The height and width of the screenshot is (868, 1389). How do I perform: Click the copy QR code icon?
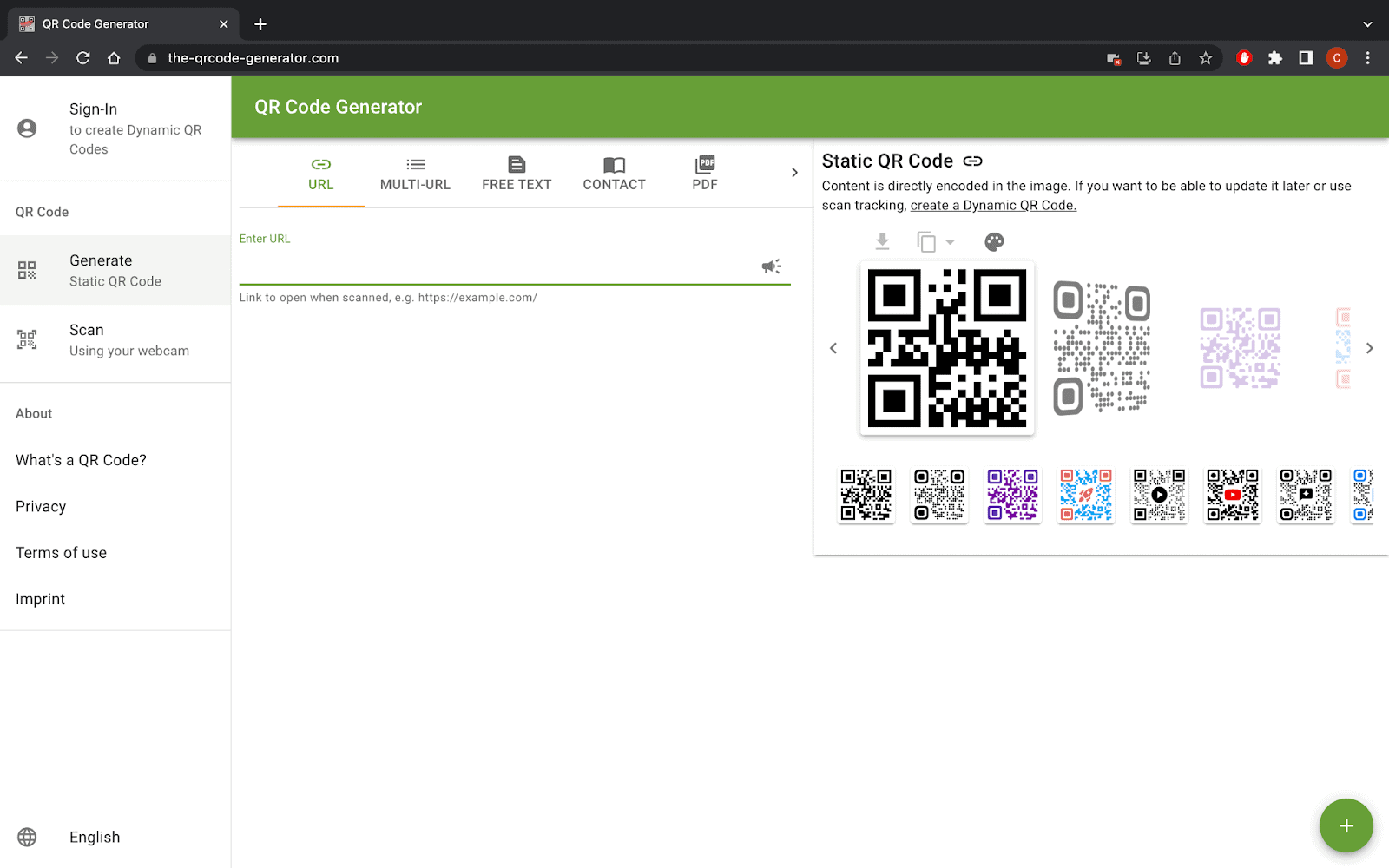tap(926, 242)
